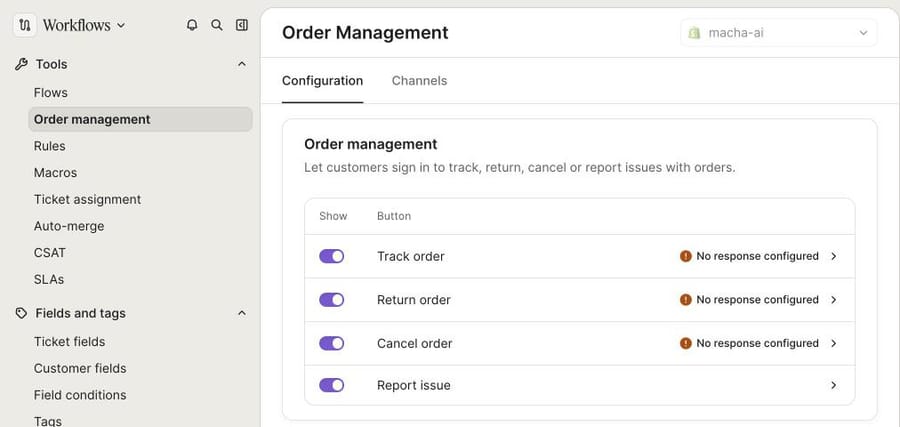This screenshot has width=900, height=427.
Task: Switch to the Channels tab
Action: (420, 81)
